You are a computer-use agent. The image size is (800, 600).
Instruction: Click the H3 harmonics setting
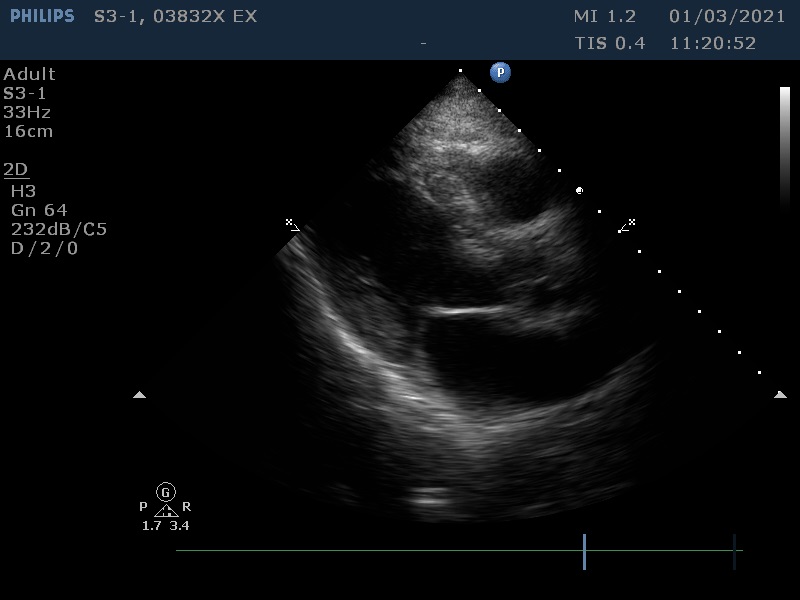click(x=22, y=190)
